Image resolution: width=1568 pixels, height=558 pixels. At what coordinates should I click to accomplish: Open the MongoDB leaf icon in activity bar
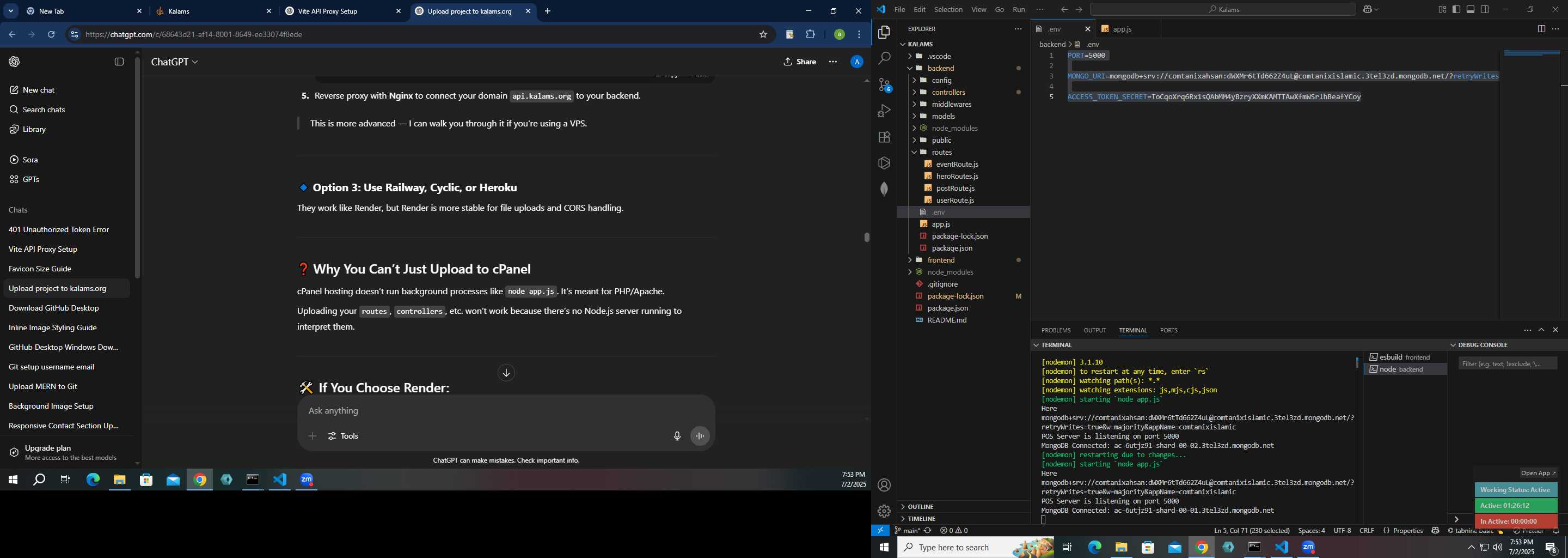coord(884,189)
